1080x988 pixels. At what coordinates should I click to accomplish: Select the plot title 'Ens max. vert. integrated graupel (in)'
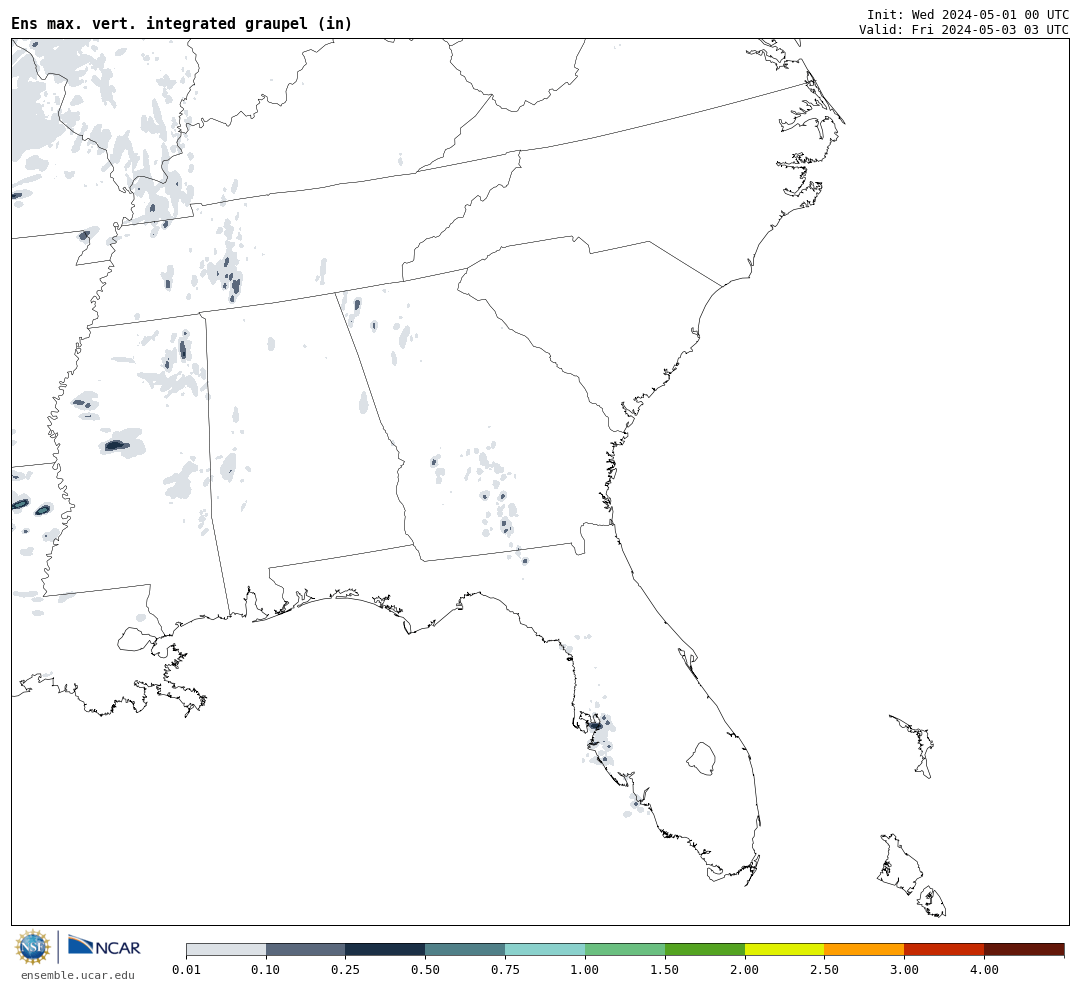point(182,23)
